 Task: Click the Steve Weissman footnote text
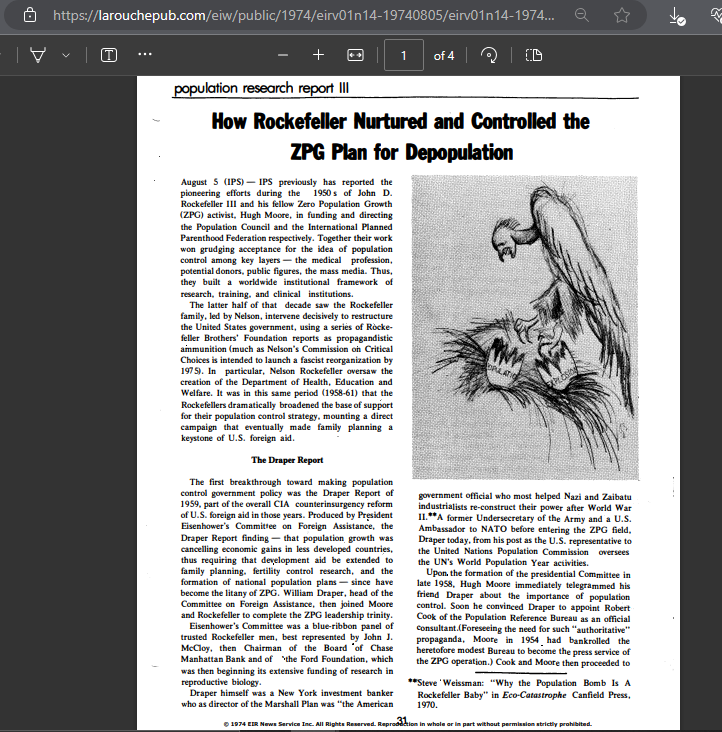[x=519, y=694]
